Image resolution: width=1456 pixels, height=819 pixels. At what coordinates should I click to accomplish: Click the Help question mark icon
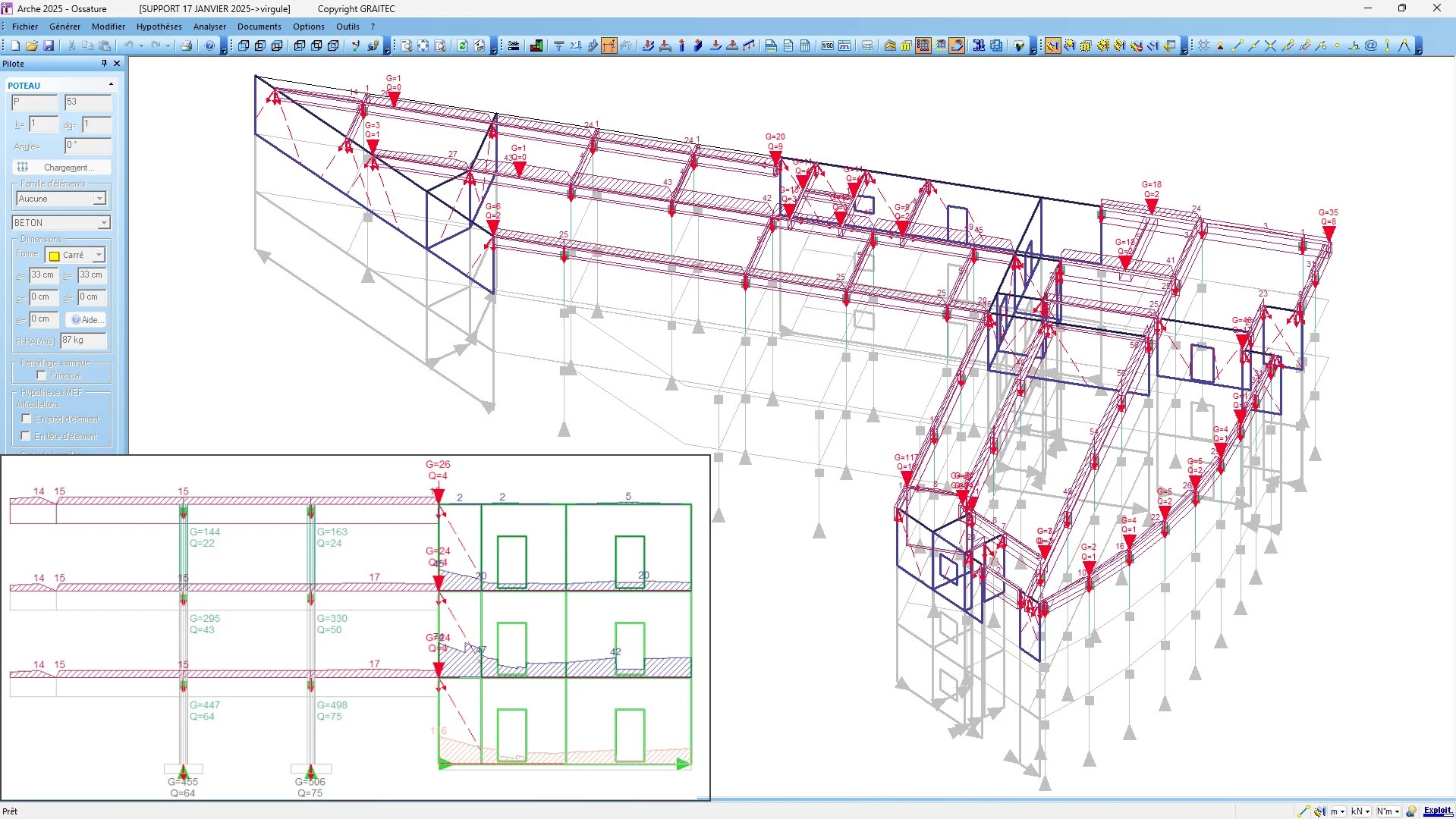tap(209, 46)
